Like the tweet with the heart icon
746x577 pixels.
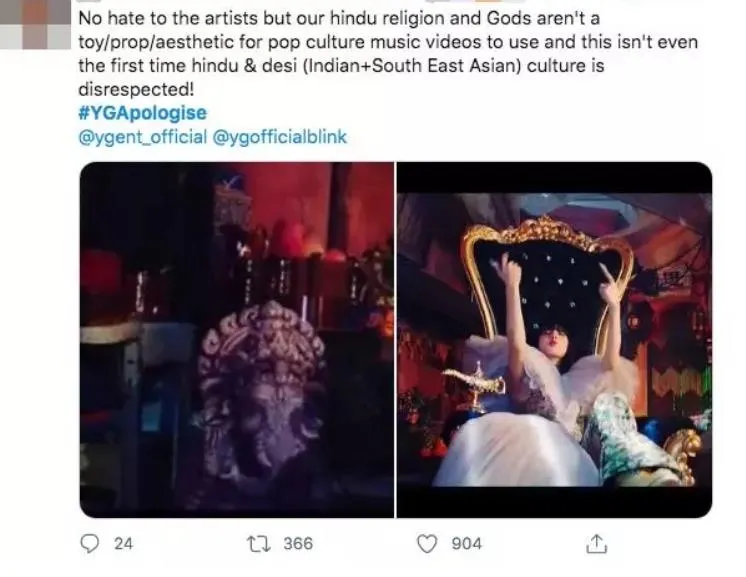point(427,543)
